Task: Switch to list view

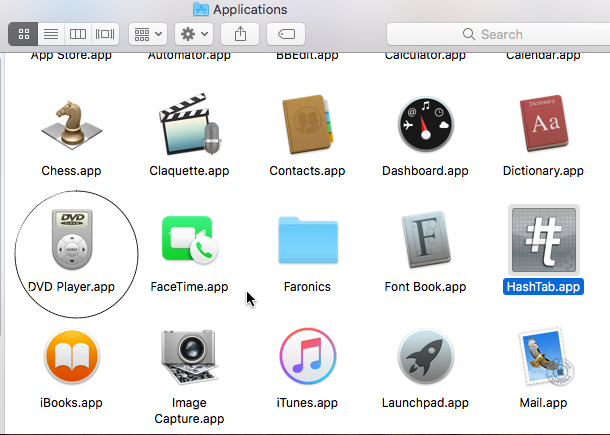Action: [51, 34]
